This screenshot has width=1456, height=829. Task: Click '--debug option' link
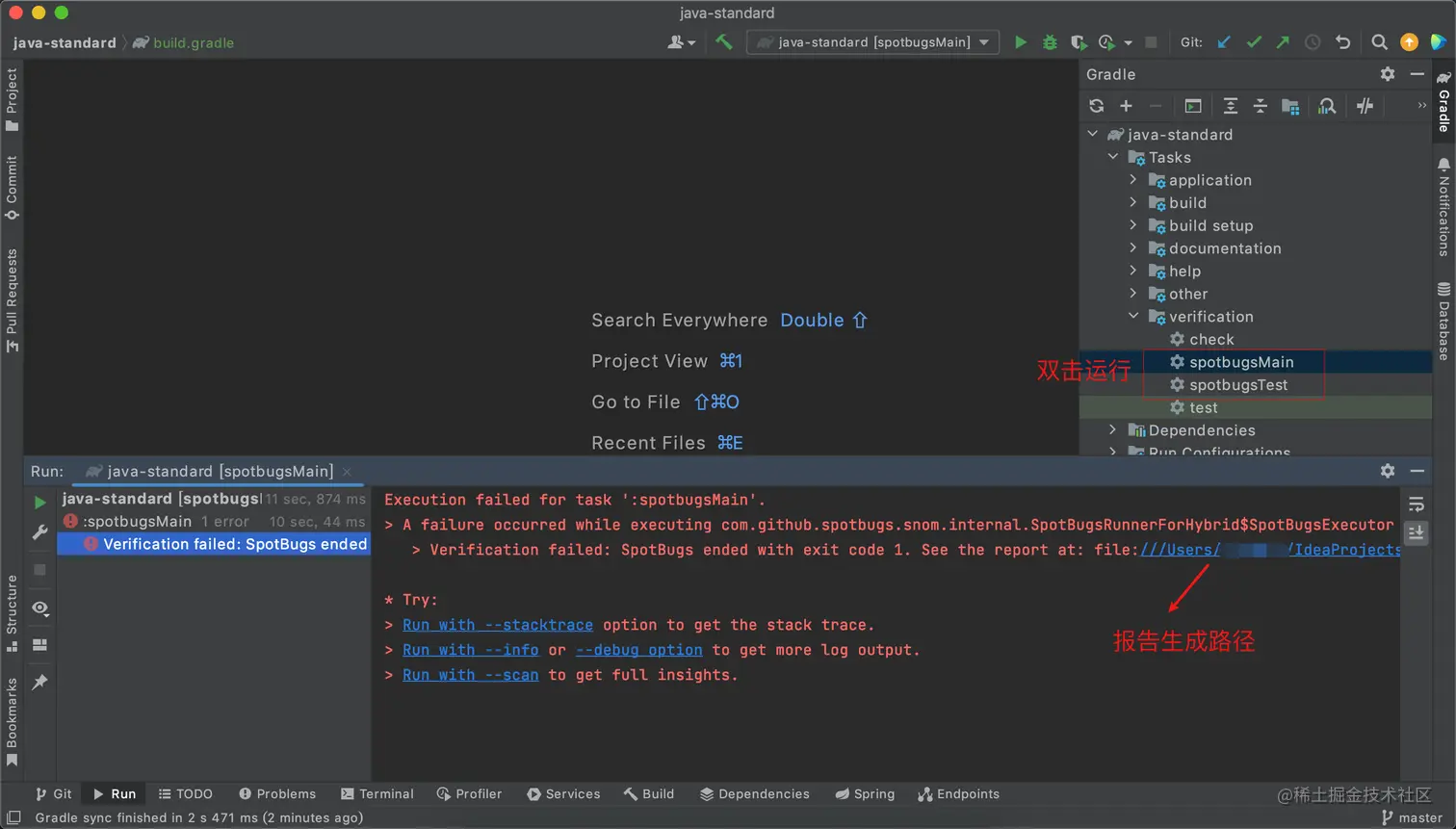click(639, 650)
